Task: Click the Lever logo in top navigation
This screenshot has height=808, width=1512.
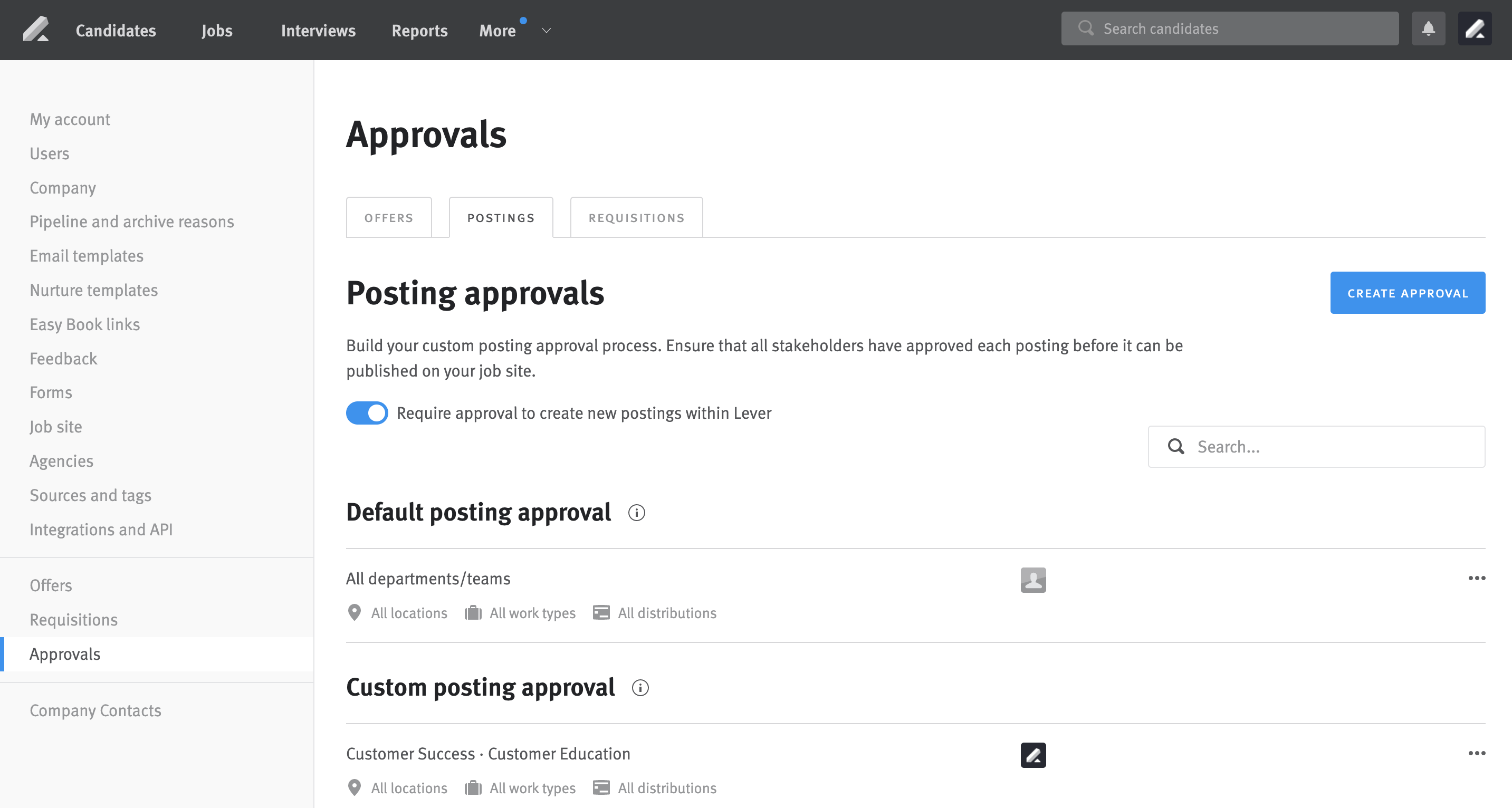Action: point(36,29)
